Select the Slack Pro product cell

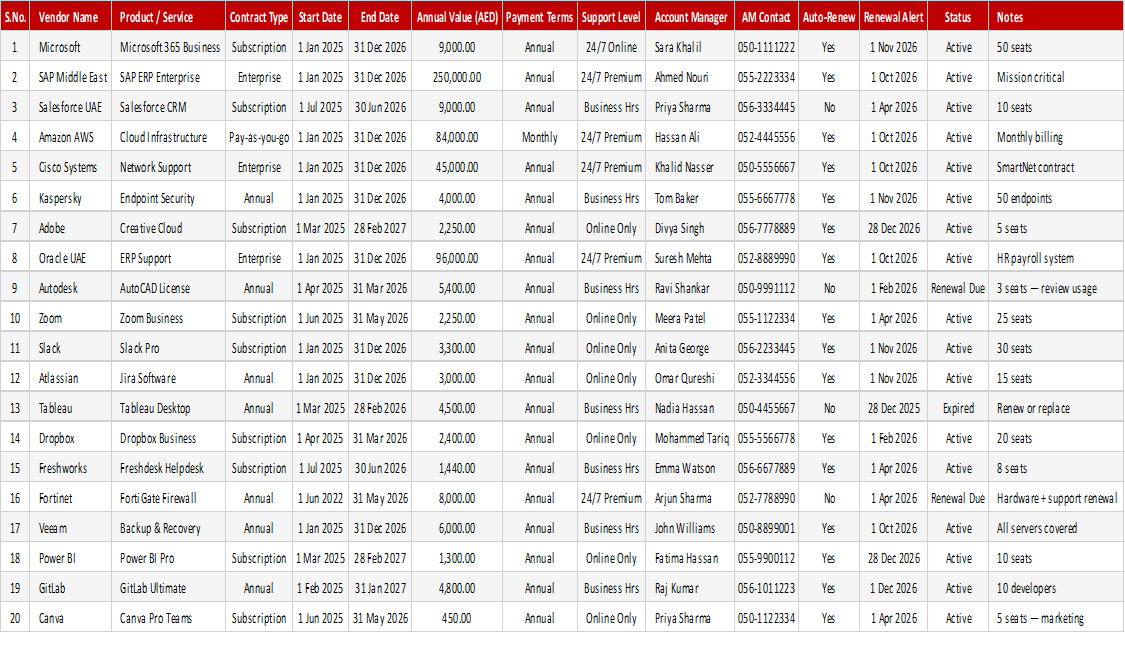(x=168, y=349)
